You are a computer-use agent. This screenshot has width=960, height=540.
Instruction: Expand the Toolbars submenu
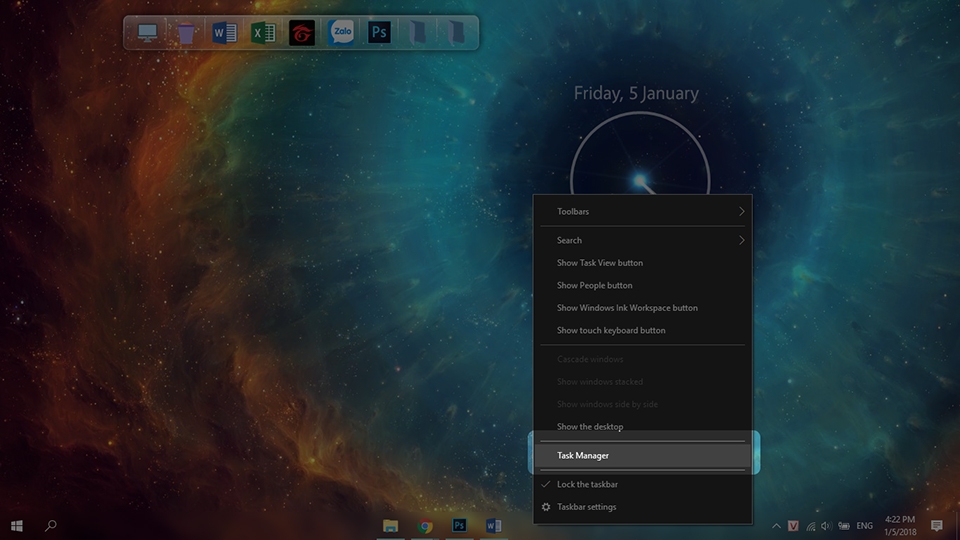642,211
